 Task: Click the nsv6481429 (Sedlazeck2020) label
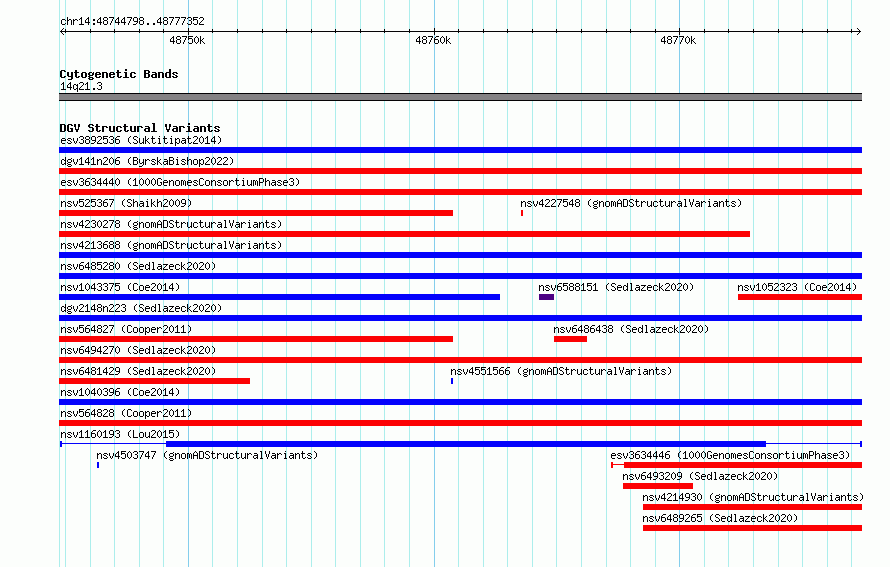click(x=138, y=371)
